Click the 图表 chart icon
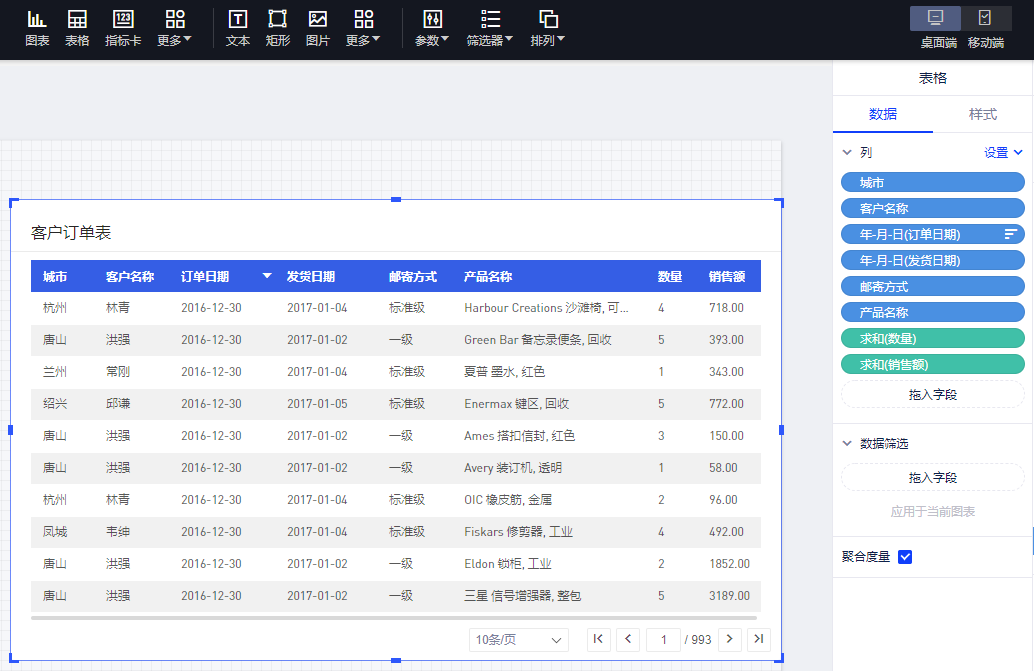 point(37,28)
